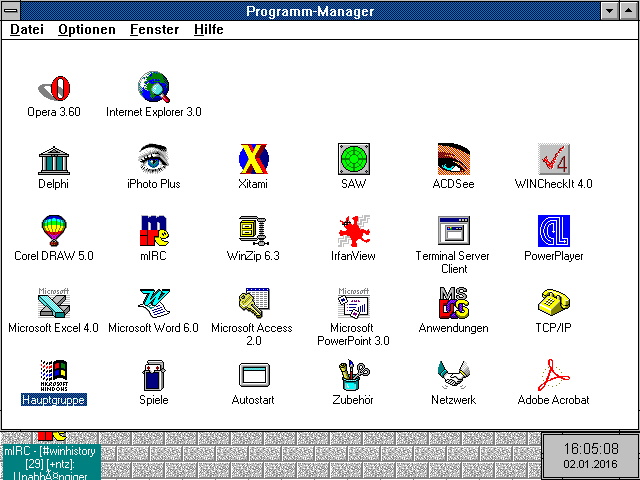
Task: Open the Fenster menu
Action: point(154,30)
